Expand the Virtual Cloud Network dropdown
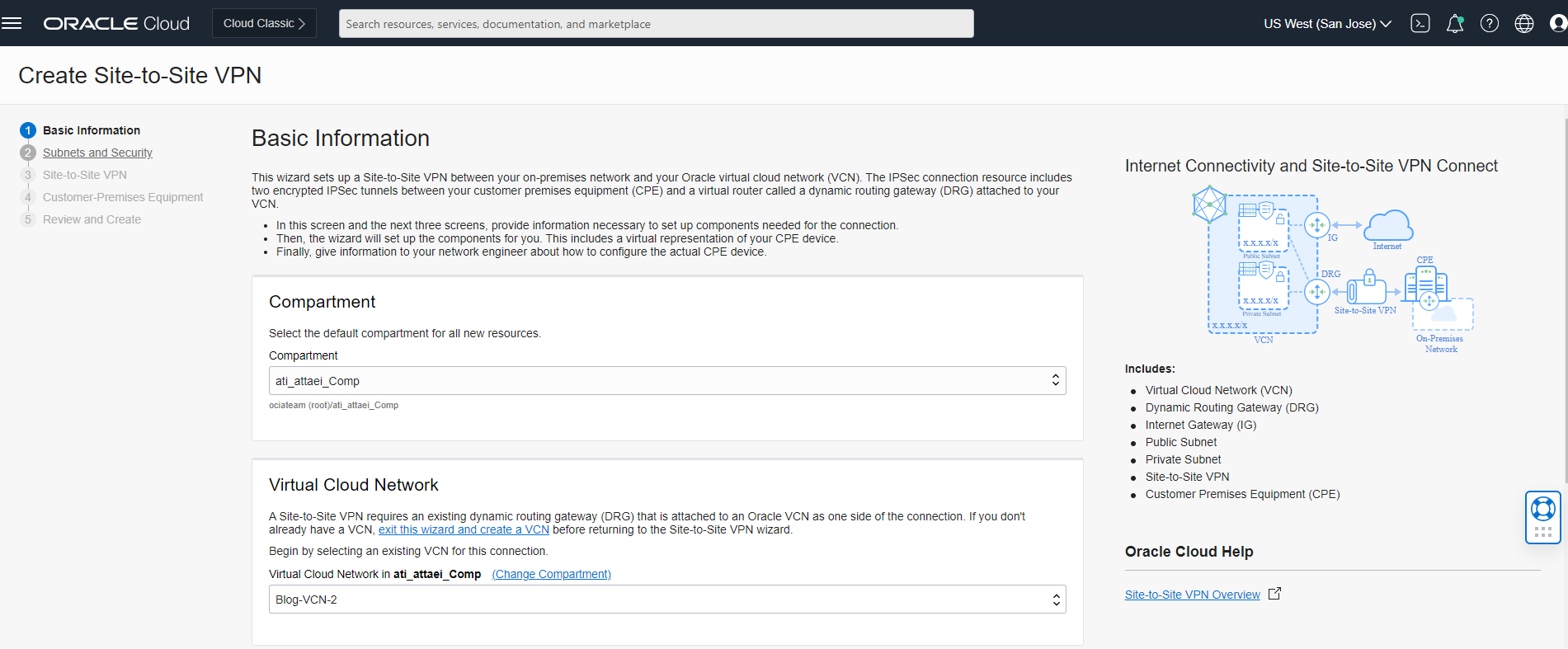Viewport: 1568px width, 649px height. point(667,600)
